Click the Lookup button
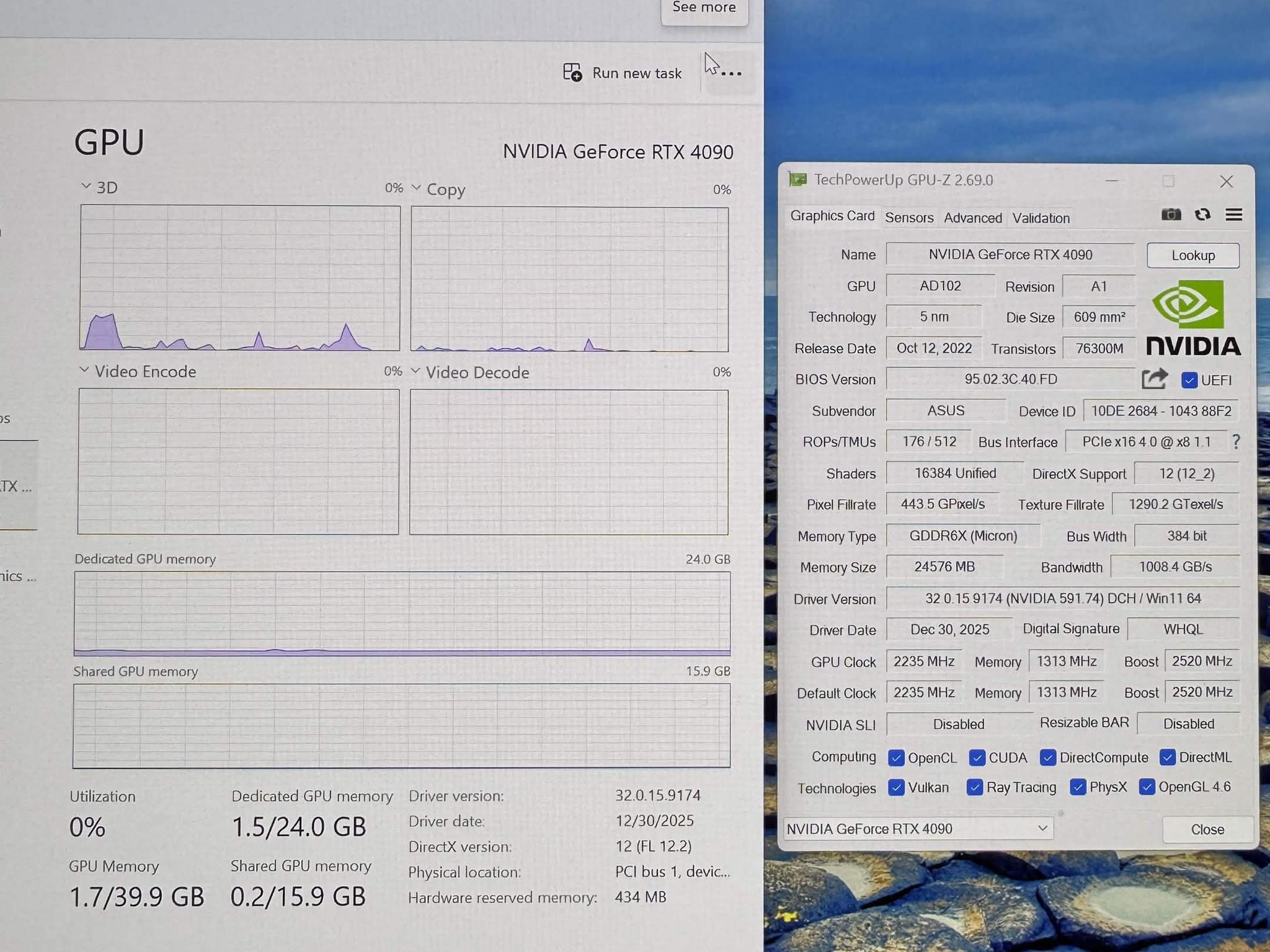This screenshot has height=952, width=1270. click(x=1193, y=255)
